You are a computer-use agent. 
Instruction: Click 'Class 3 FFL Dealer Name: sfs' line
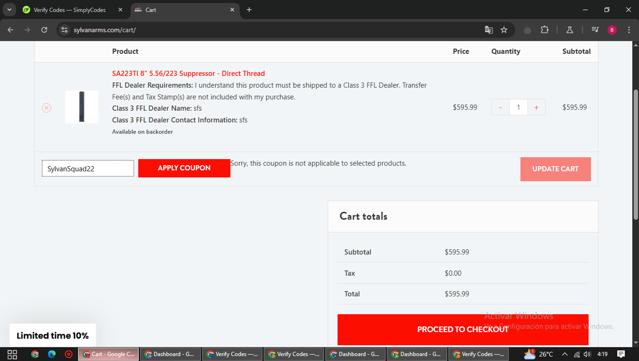pyautogui.click(x=157, y=108)
